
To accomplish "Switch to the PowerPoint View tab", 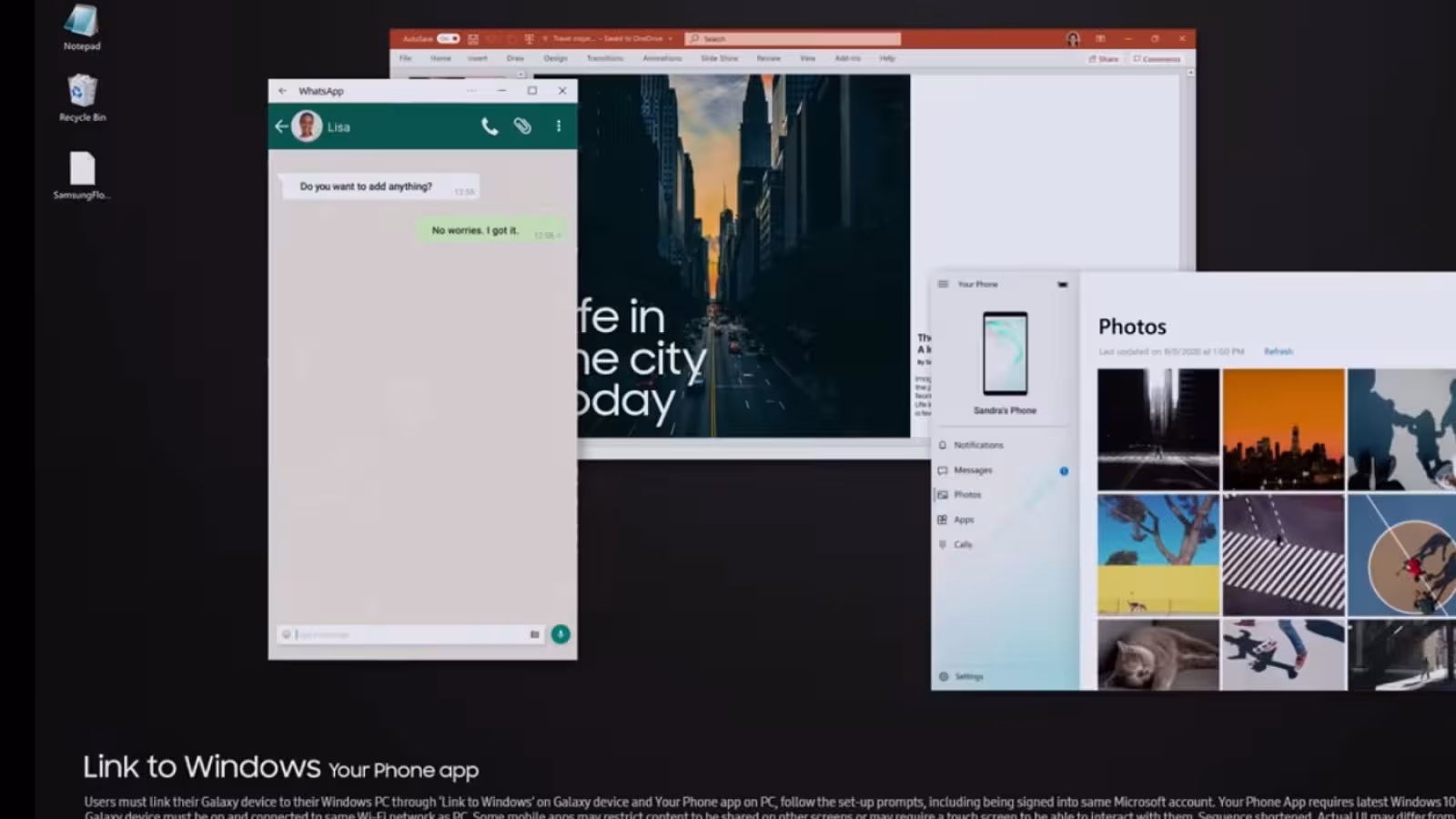I will click(x=808, y=58).
